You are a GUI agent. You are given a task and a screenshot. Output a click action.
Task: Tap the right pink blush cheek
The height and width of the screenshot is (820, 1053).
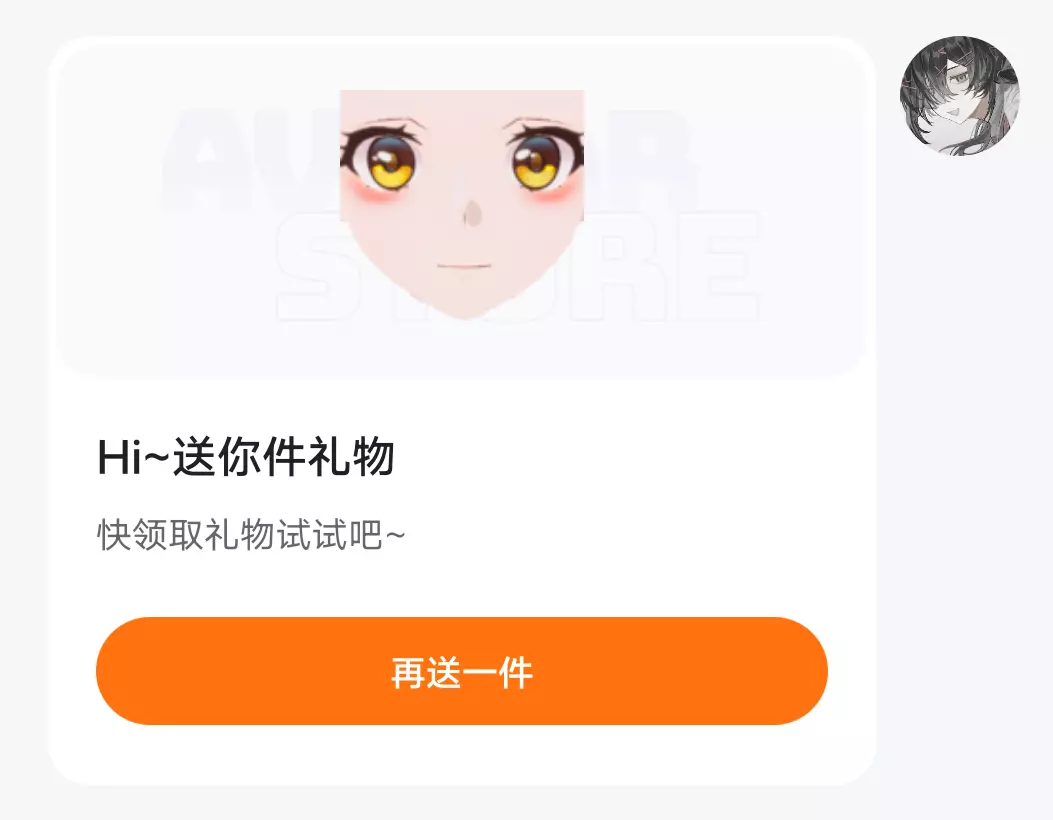(556, 193)
